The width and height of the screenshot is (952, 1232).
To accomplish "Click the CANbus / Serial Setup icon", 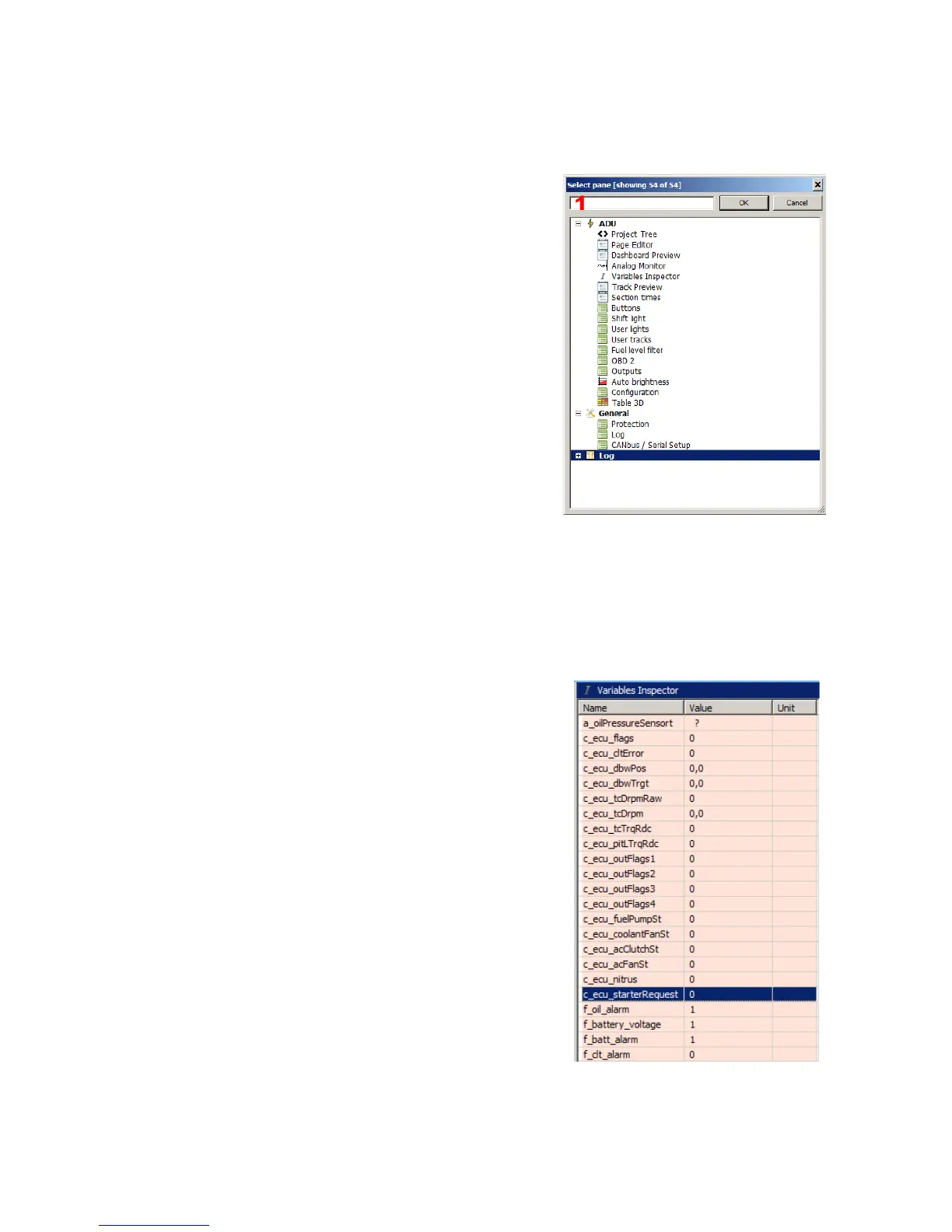I will pos(603,445).
